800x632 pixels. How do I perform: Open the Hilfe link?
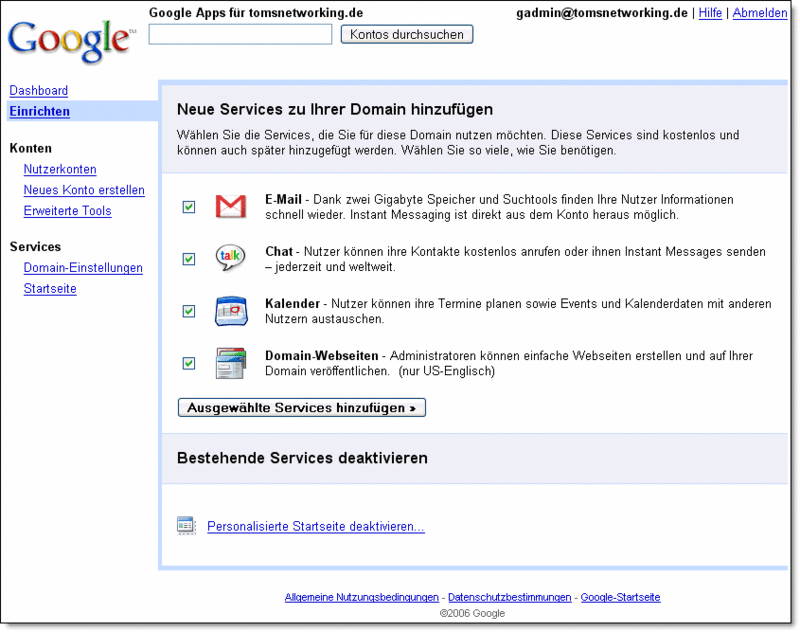click(x=710, y=13)
